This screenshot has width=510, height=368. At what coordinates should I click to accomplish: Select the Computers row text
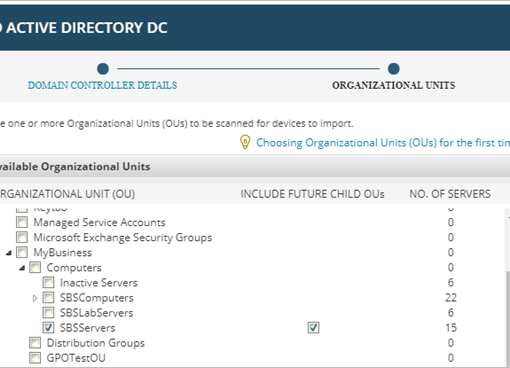tap(74, 268)
